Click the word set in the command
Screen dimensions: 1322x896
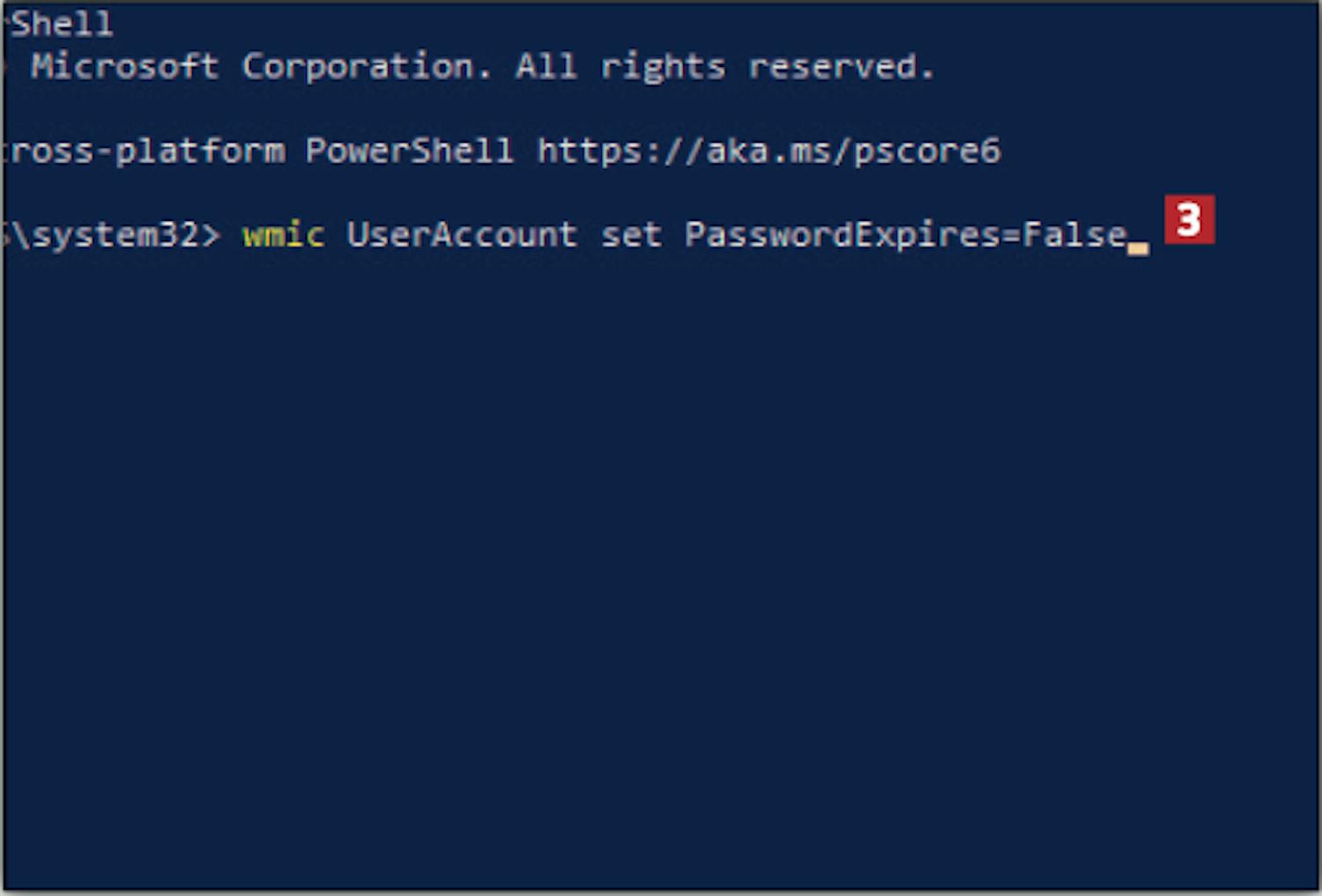[x=631, y=235]
